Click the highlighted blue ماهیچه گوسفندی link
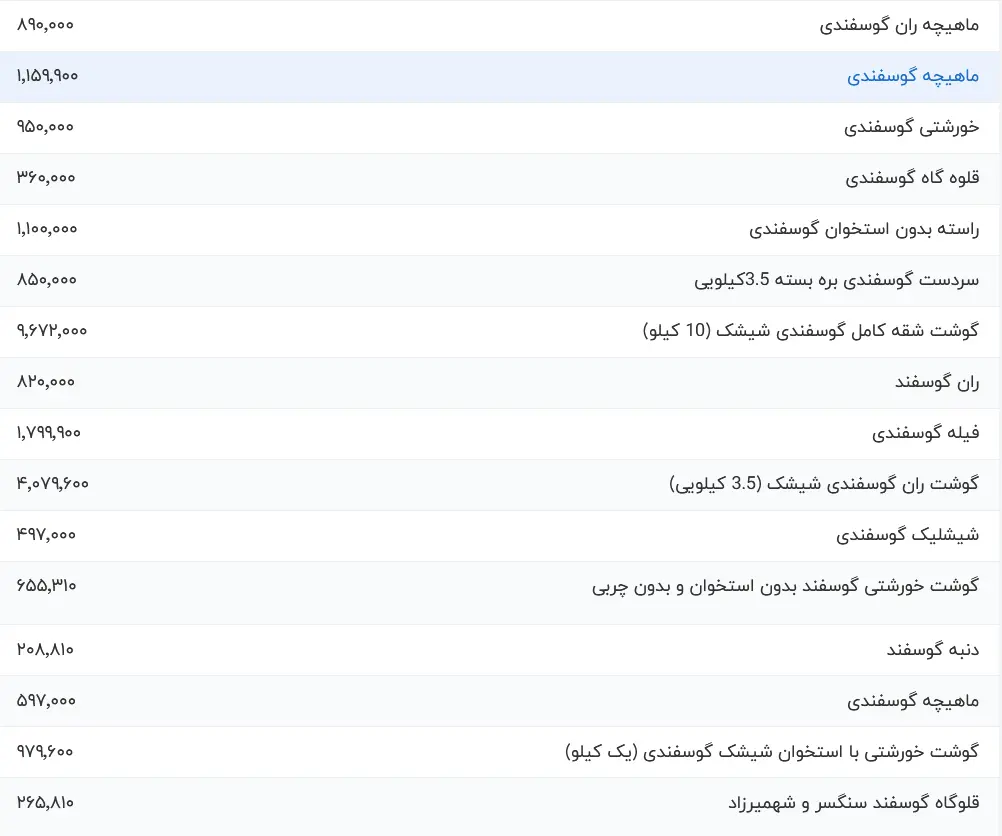Screen dimensions: 1002x836 (913, 76)
